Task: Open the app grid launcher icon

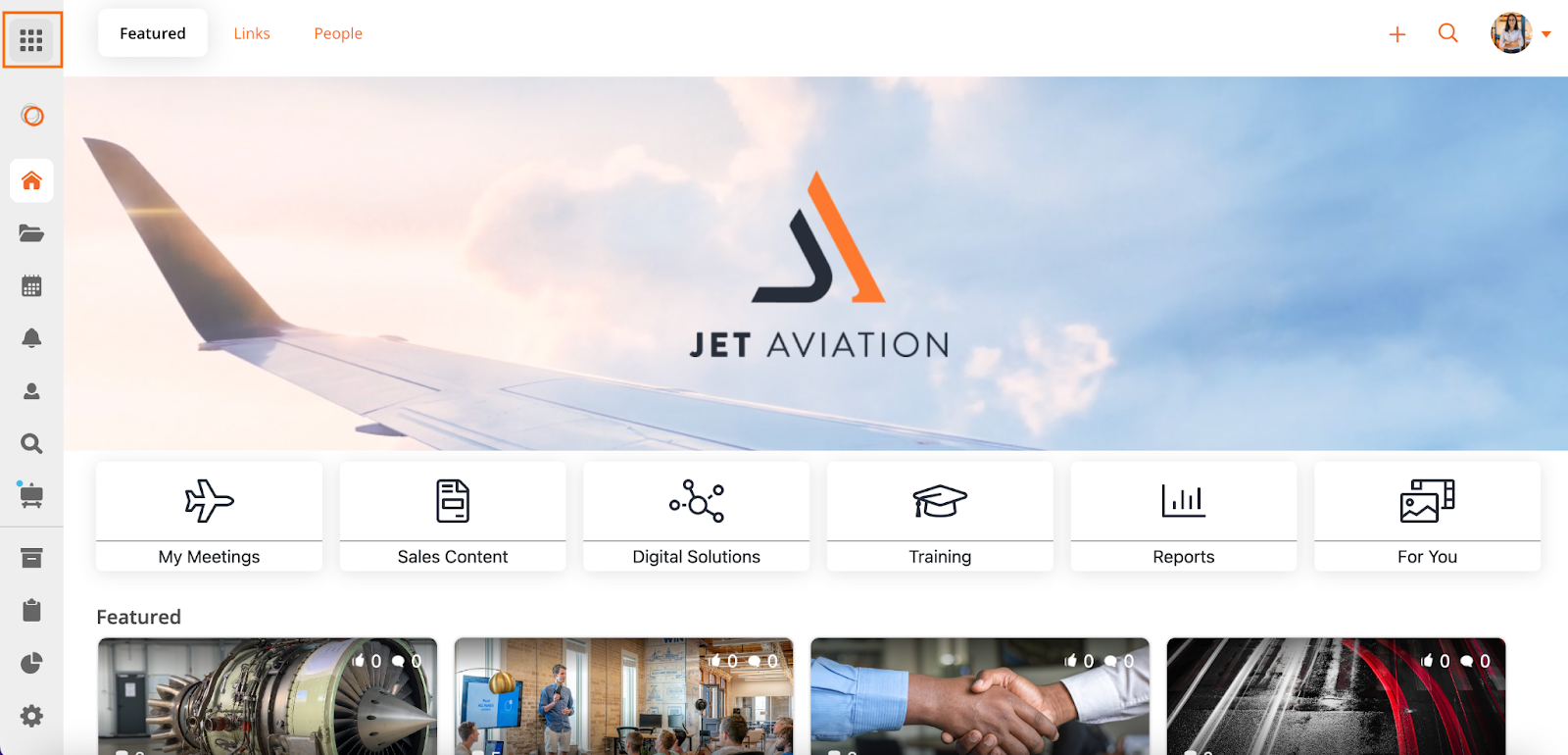Action: (x=31, y=40)
